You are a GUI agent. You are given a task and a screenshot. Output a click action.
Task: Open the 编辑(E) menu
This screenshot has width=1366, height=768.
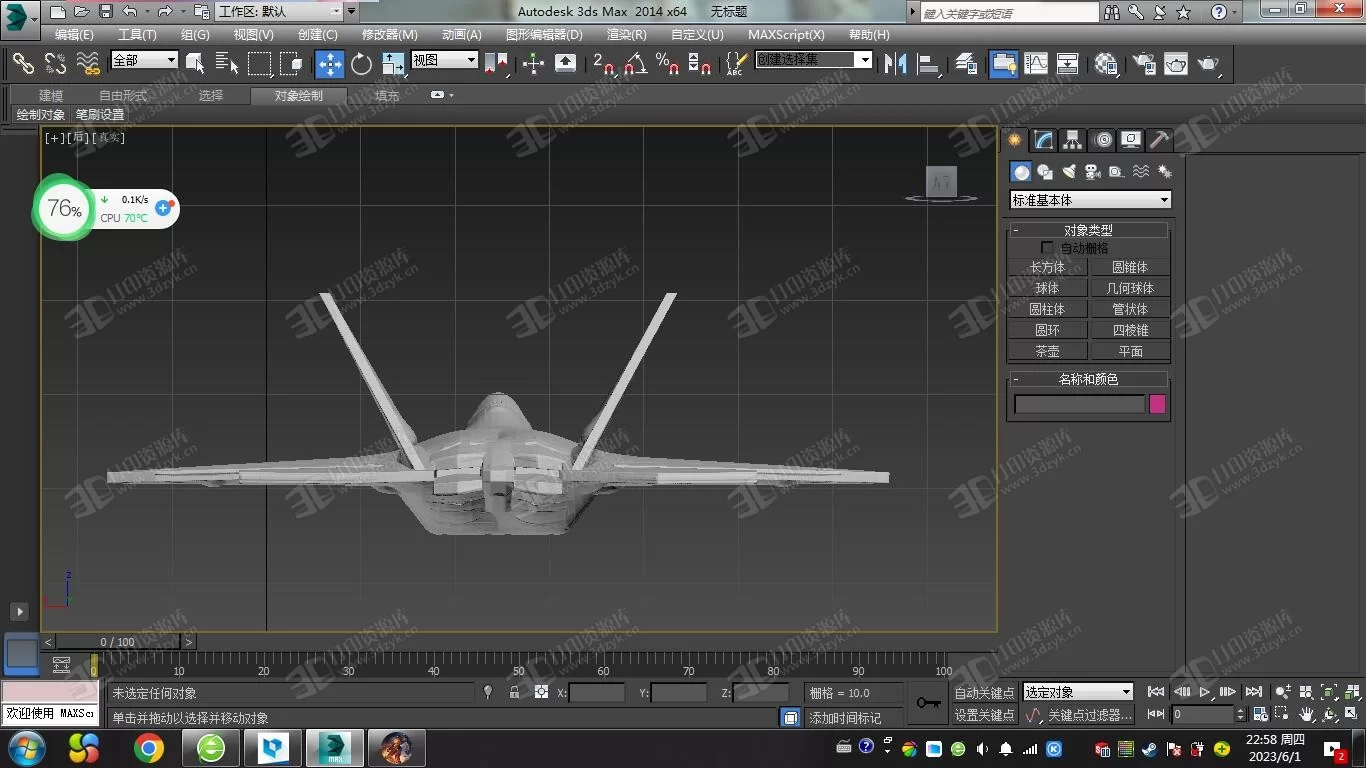[x=74, y=34]
